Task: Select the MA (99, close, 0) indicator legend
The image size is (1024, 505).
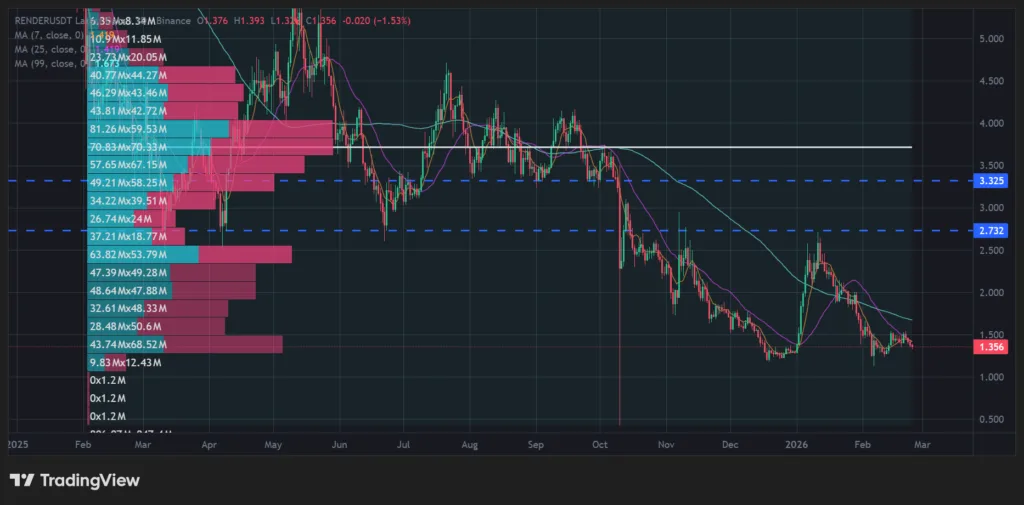Action: coord(52,64)
